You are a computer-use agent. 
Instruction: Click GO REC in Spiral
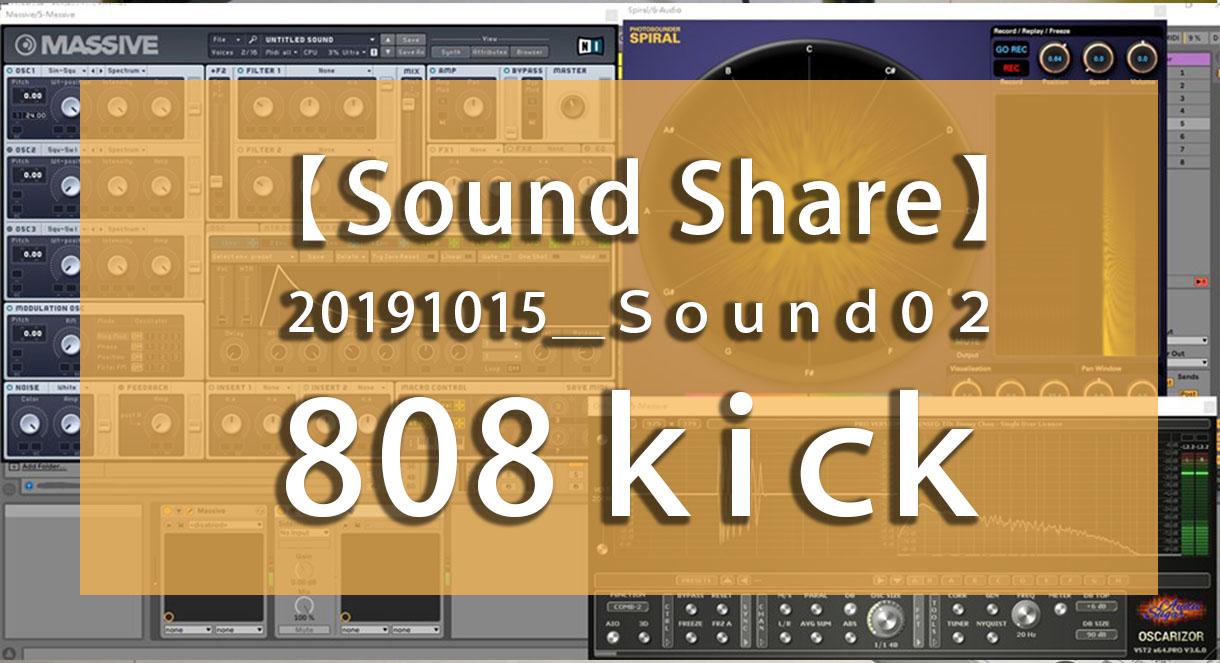coord(1011,49)
